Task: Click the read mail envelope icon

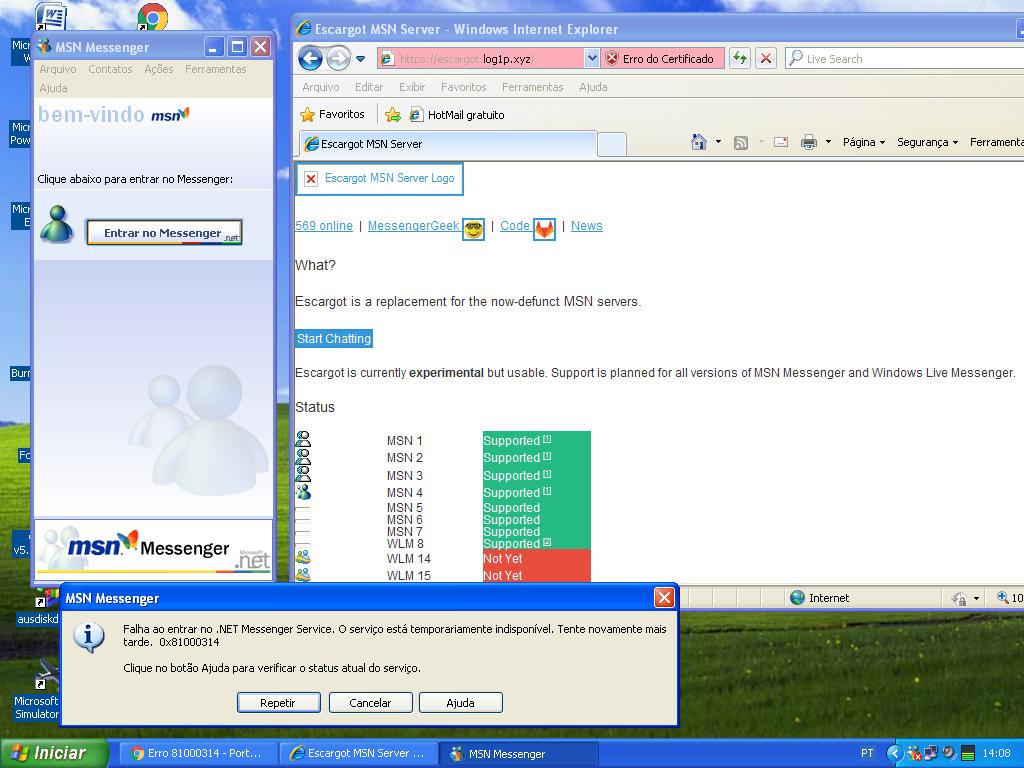Action: pyautogui.click(x=780, y=142)
